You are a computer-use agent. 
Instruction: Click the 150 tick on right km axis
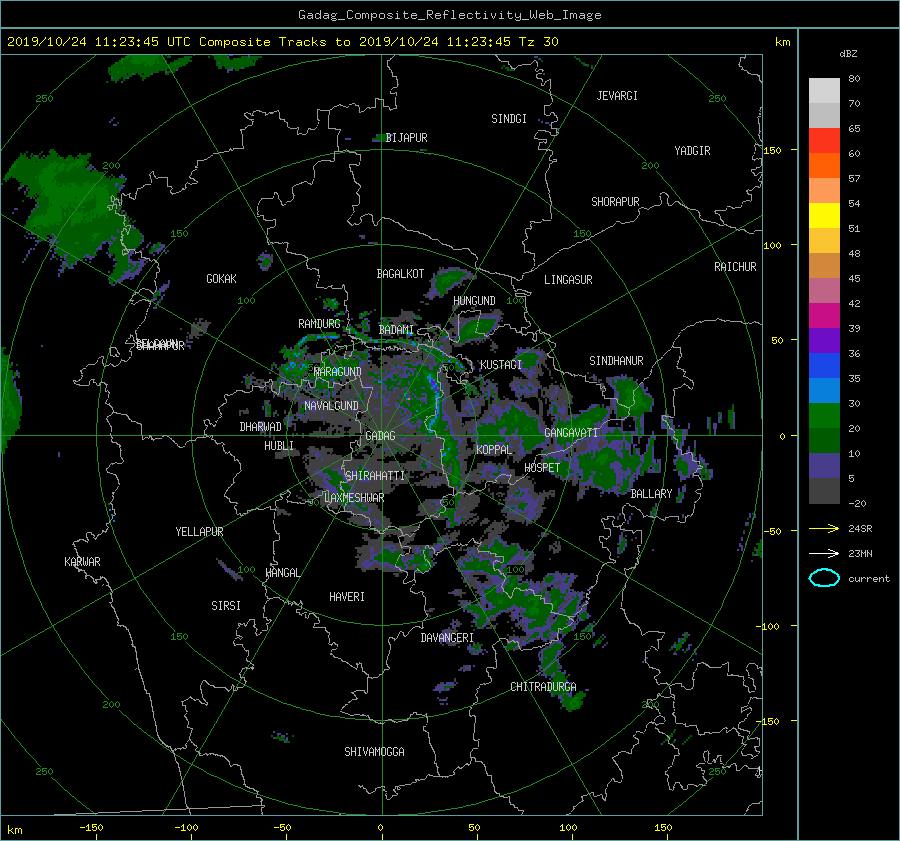coord(773,150)
